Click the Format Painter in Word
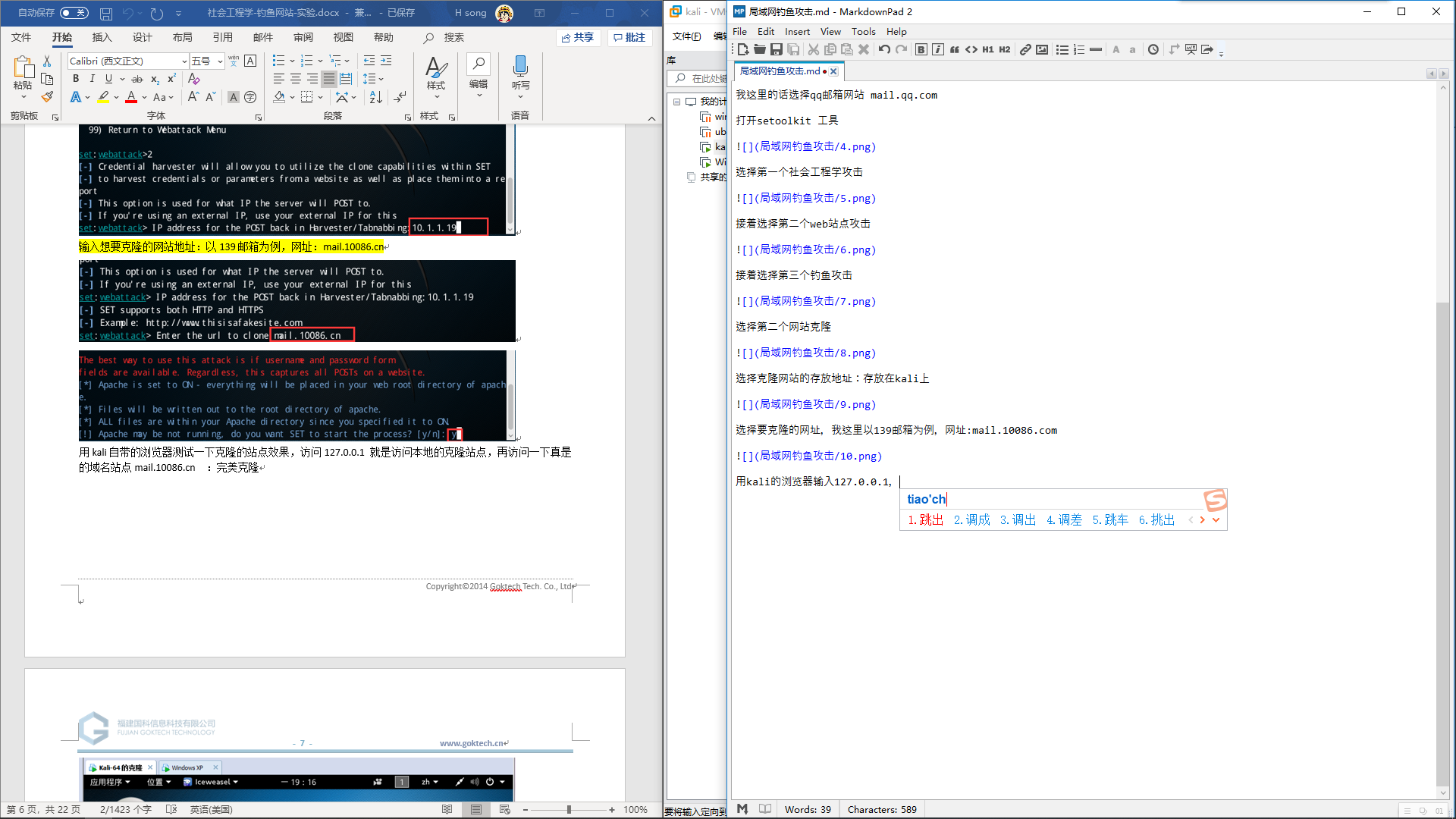 (x=47, y=97)
